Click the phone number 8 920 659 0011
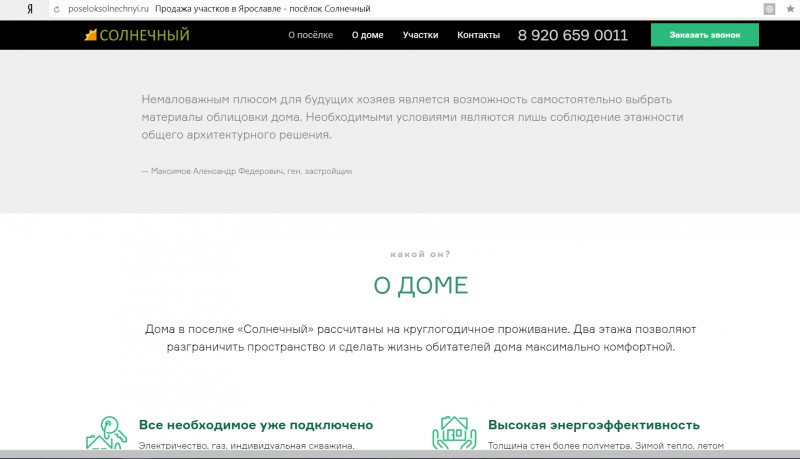Image resolution: width=800 pixels, height=459 pixels. click(x=572, y=35)
